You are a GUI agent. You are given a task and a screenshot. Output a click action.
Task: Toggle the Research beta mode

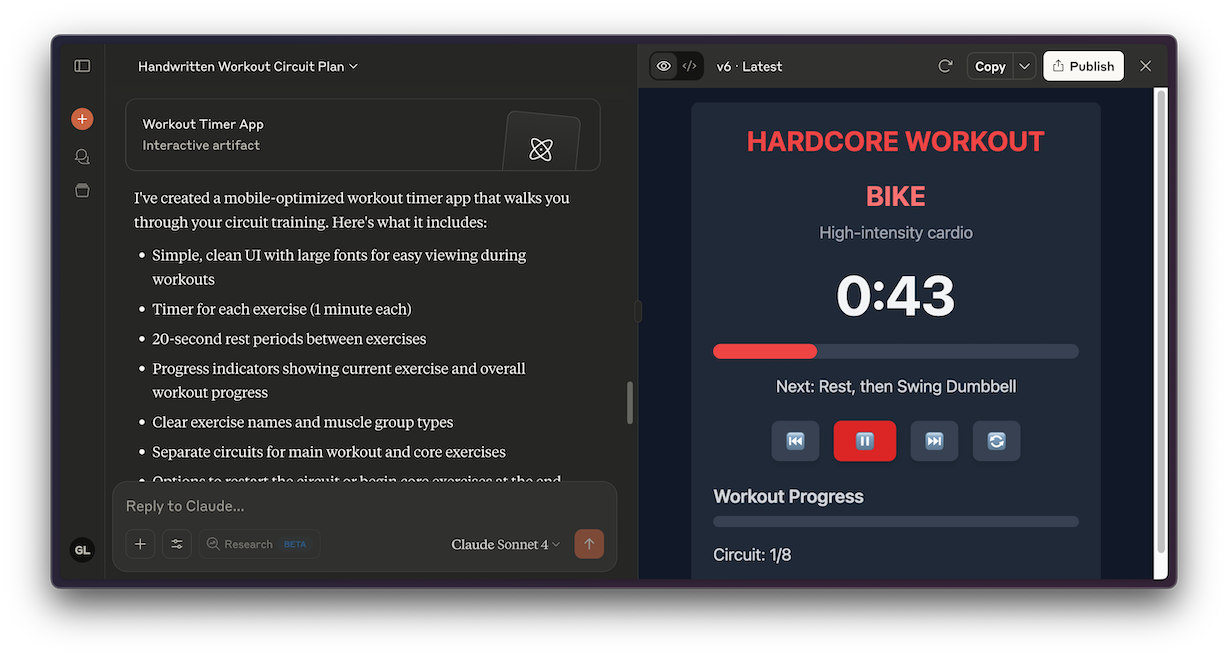[x=258, y=544]
